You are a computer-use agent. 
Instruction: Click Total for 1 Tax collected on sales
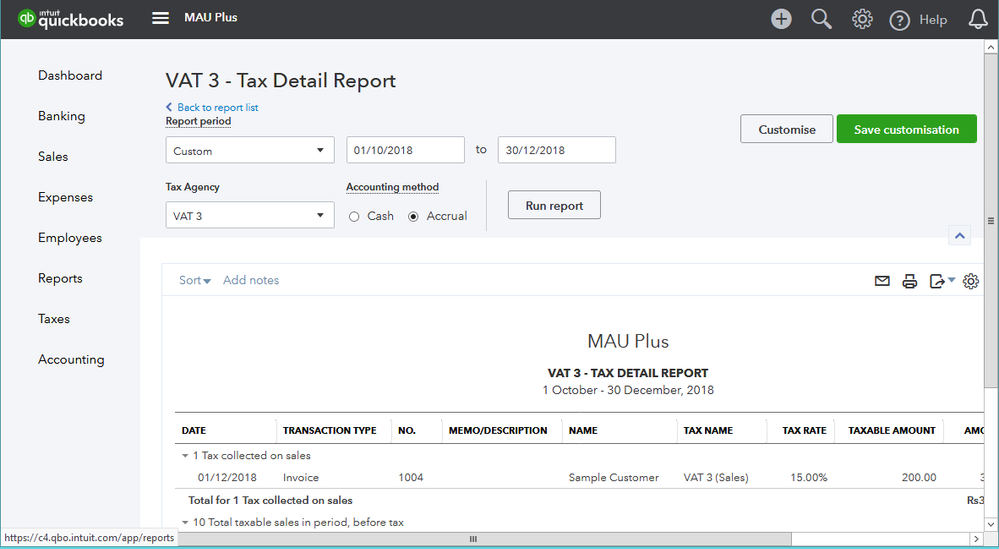pos(270,501)
